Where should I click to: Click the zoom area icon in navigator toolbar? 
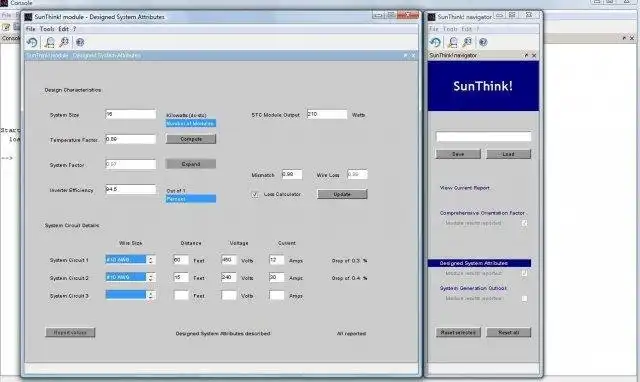point(453,42)
